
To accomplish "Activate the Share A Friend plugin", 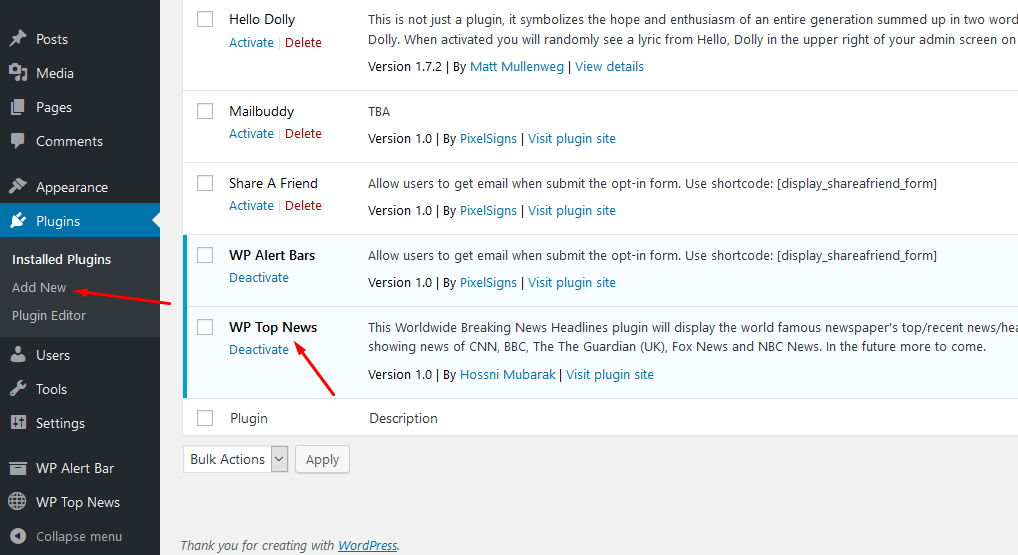I will point(251,205).
